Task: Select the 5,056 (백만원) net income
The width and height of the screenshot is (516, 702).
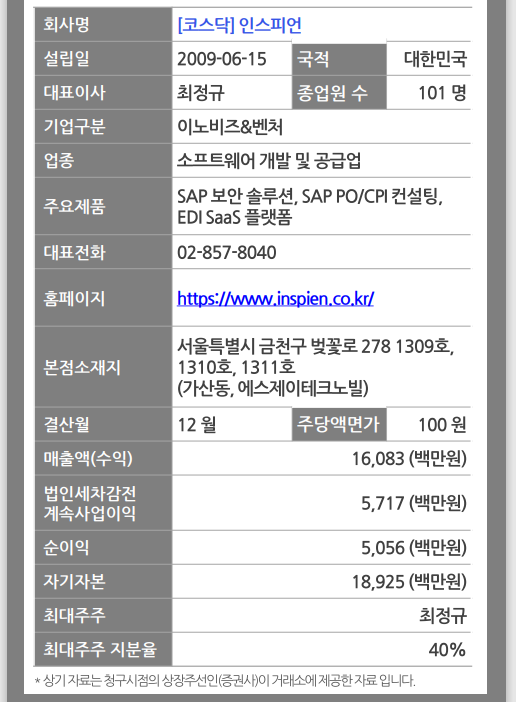Action: pyautogui.click(x=414, y=548)
